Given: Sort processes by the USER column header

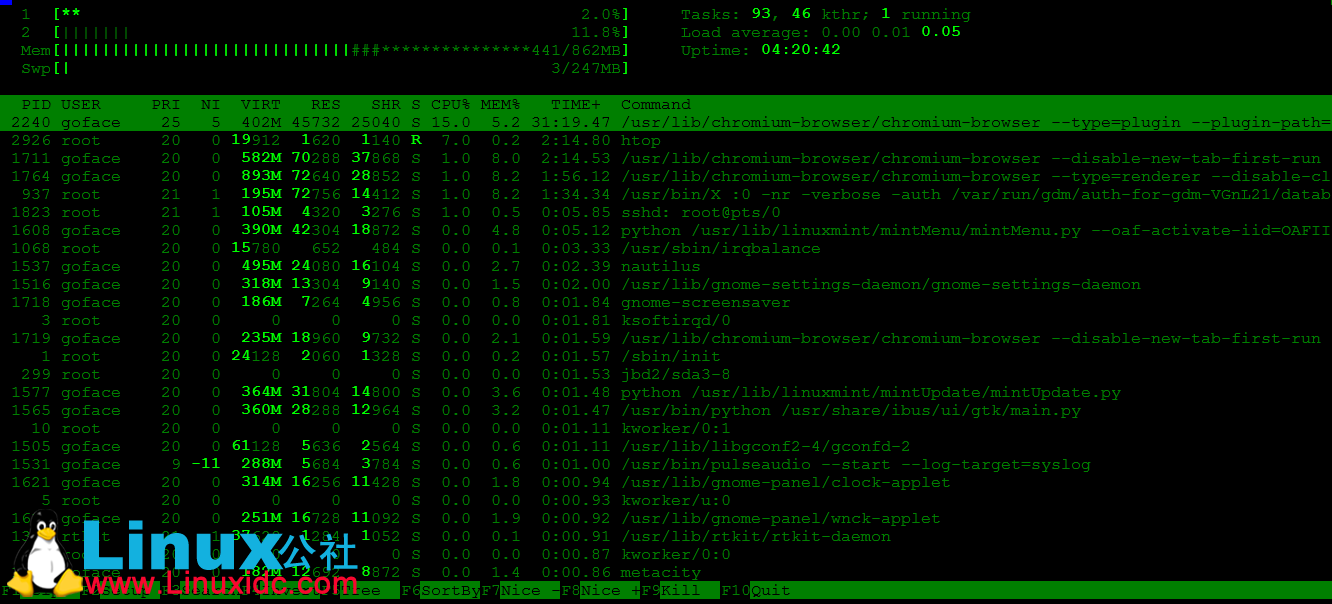Looking at the screenshot, I should [x=80, y=104].
